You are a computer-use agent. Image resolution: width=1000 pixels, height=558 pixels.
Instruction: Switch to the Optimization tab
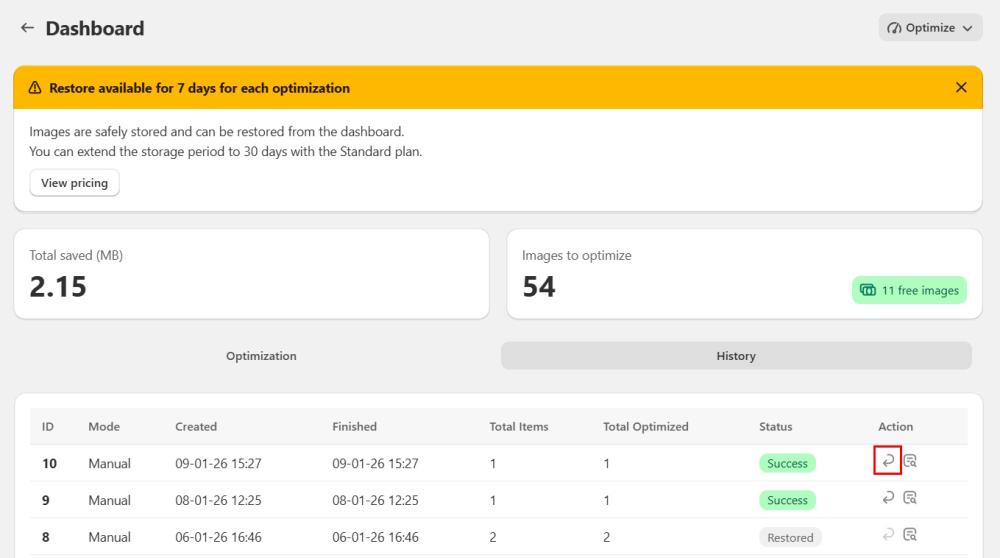point(261,356)
